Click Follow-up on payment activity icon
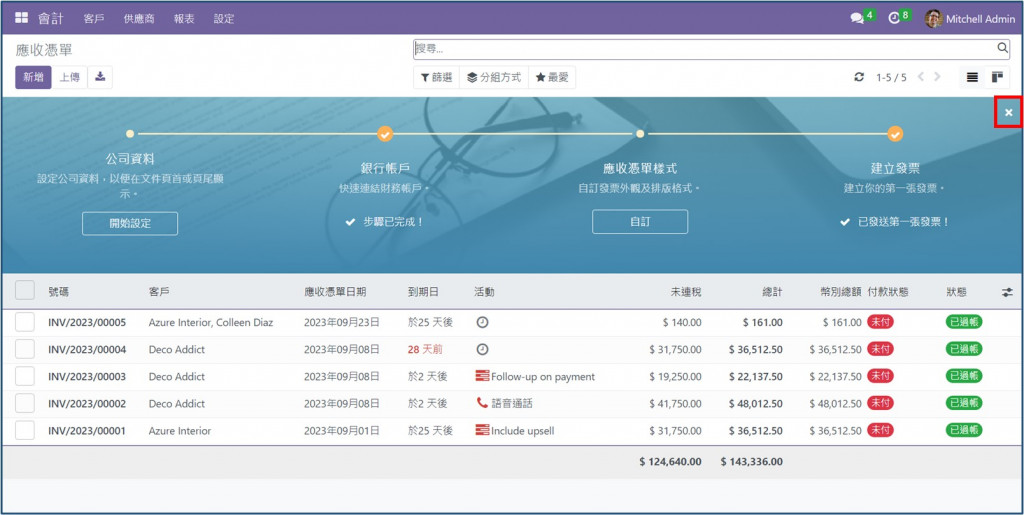The image size is (1024, 515). click(482, 376)
